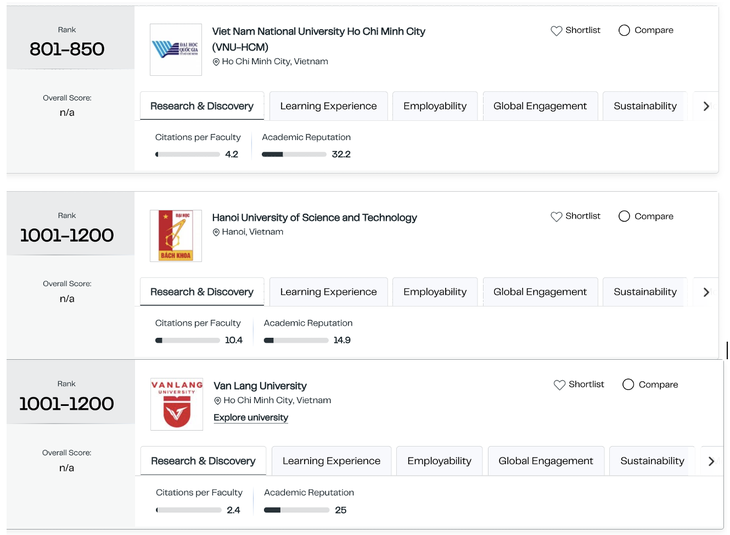
Task: Open the VNU-HCM university logo
Action: coord(176,49)
